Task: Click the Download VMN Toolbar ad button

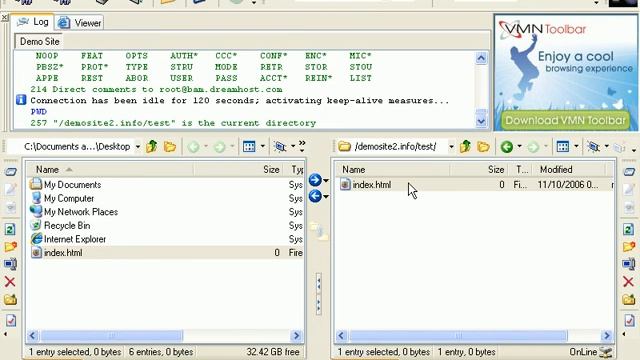Action: tap(565, 121)
